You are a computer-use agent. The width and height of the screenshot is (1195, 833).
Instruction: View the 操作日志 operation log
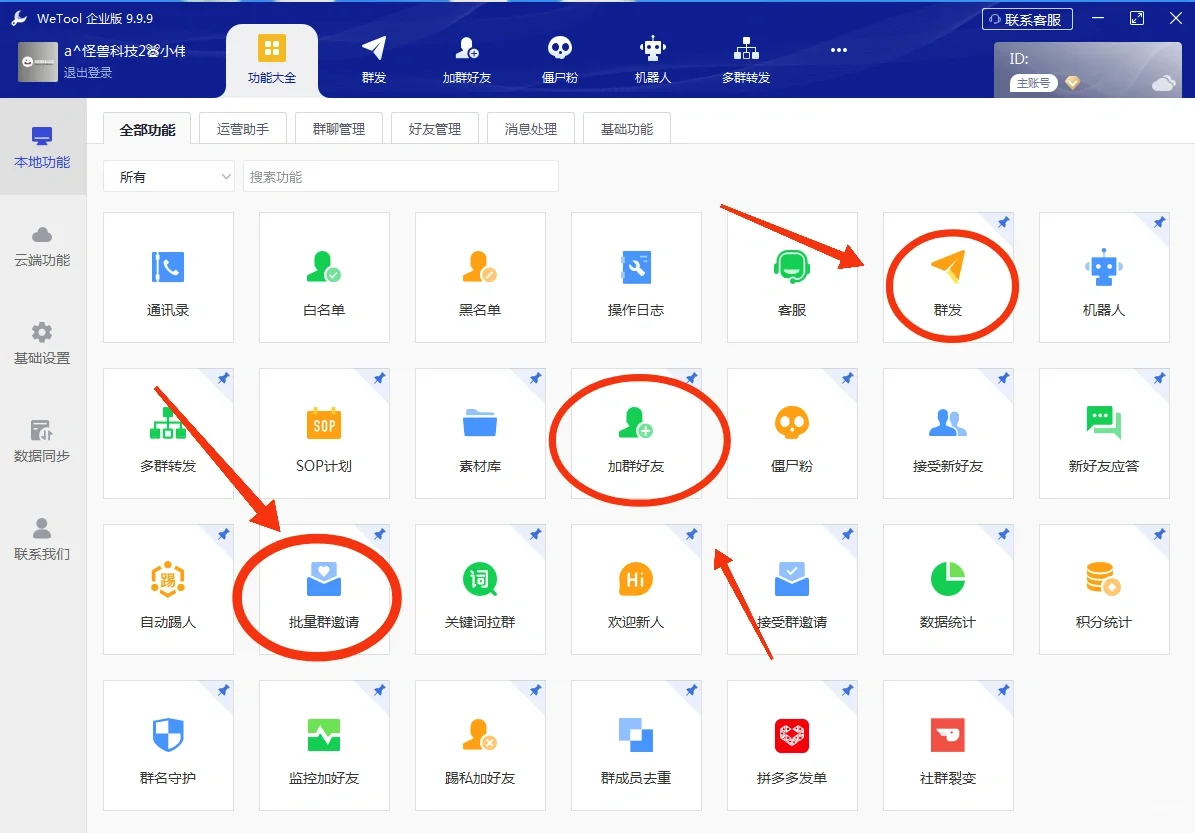coord(636,277)
